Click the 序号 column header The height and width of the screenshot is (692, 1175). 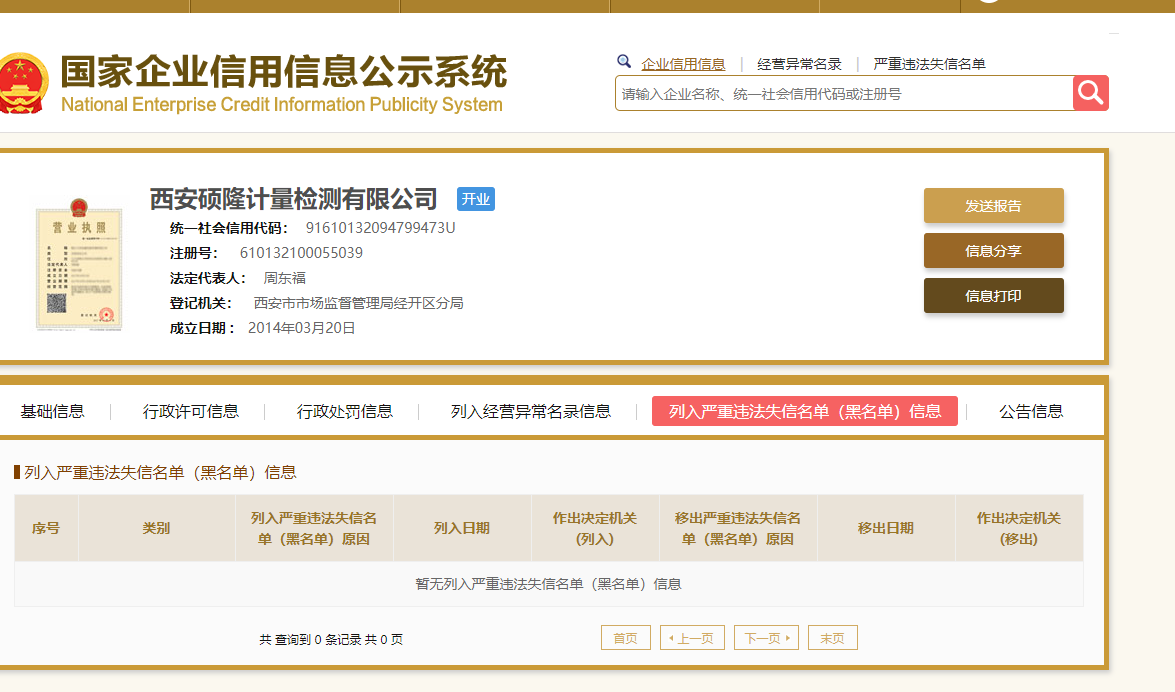point(46,528)
